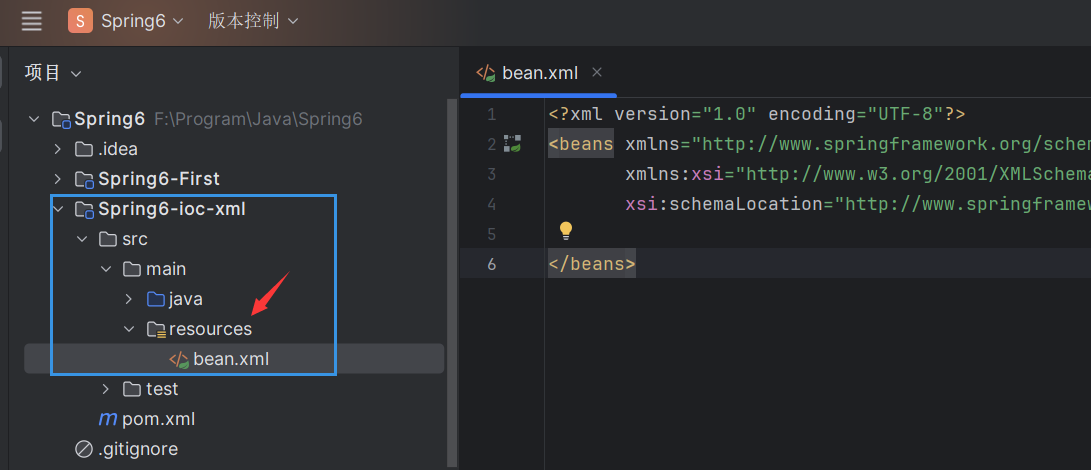
Task: Select the Spring6 root module icon
Action: click(x=62, y=120)
